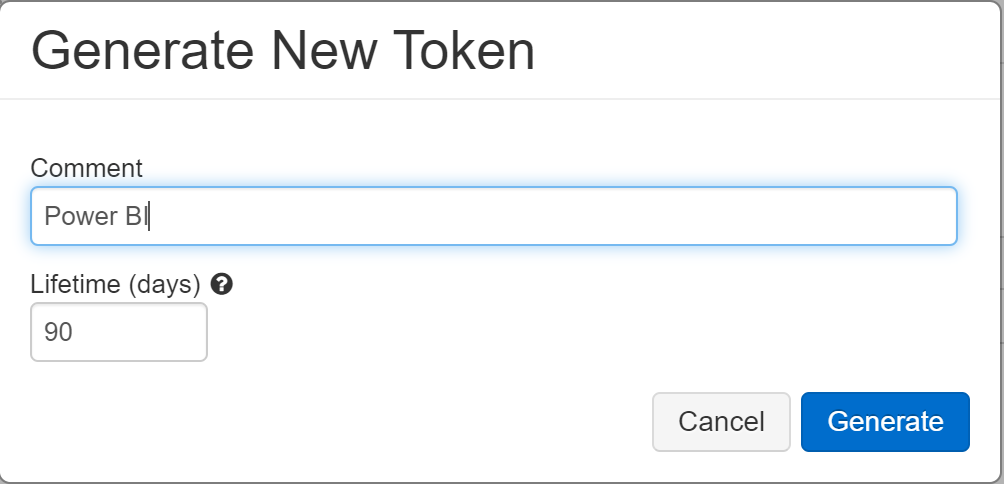Focus the Comment text field
The image size is (1004, 484).
494,216
